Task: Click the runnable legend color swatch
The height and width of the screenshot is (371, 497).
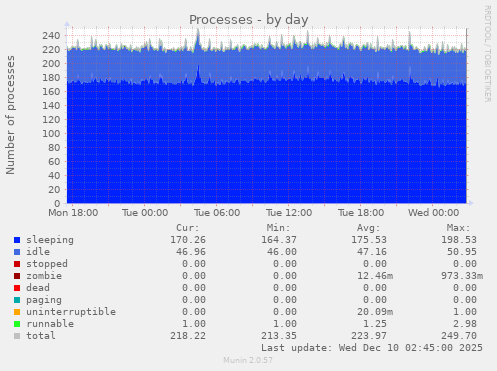Action: [17, 324]
